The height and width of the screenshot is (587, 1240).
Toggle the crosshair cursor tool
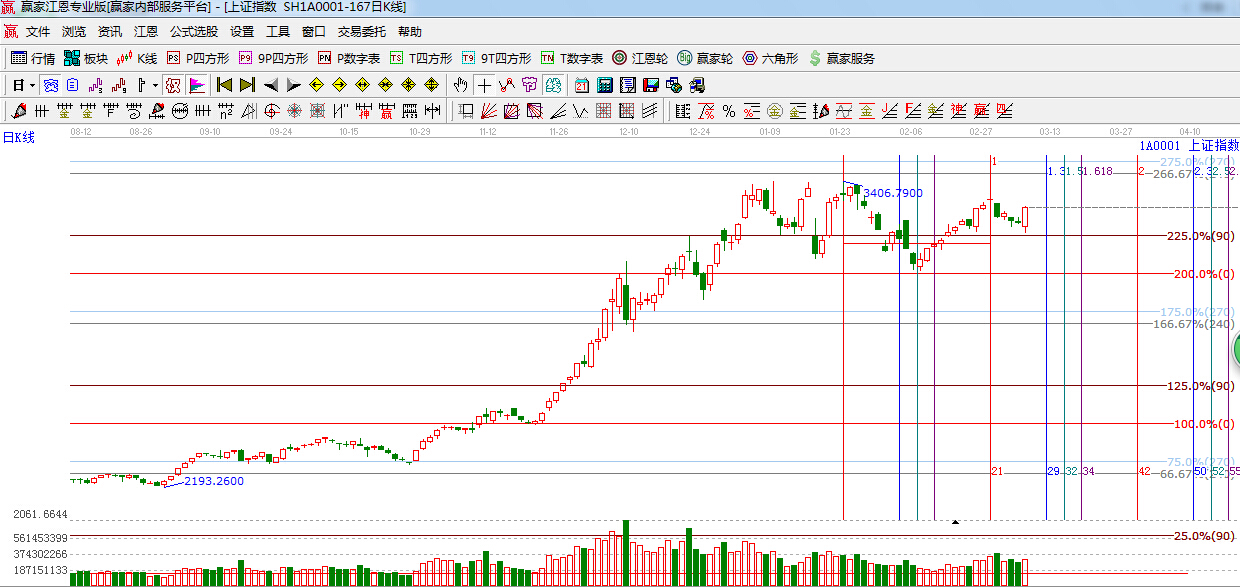click(x=484, y=85)
